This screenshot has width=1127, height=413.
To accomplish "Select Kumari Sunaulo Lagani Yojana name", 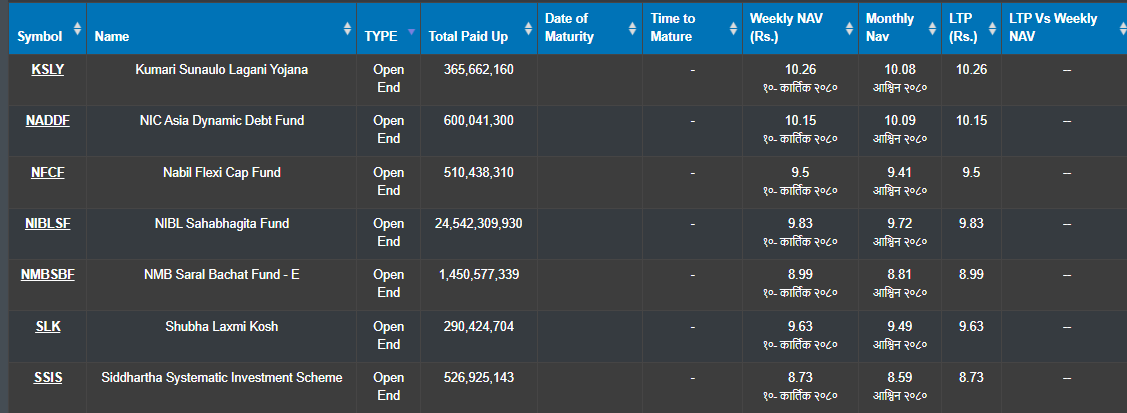I will coord(221,70).
